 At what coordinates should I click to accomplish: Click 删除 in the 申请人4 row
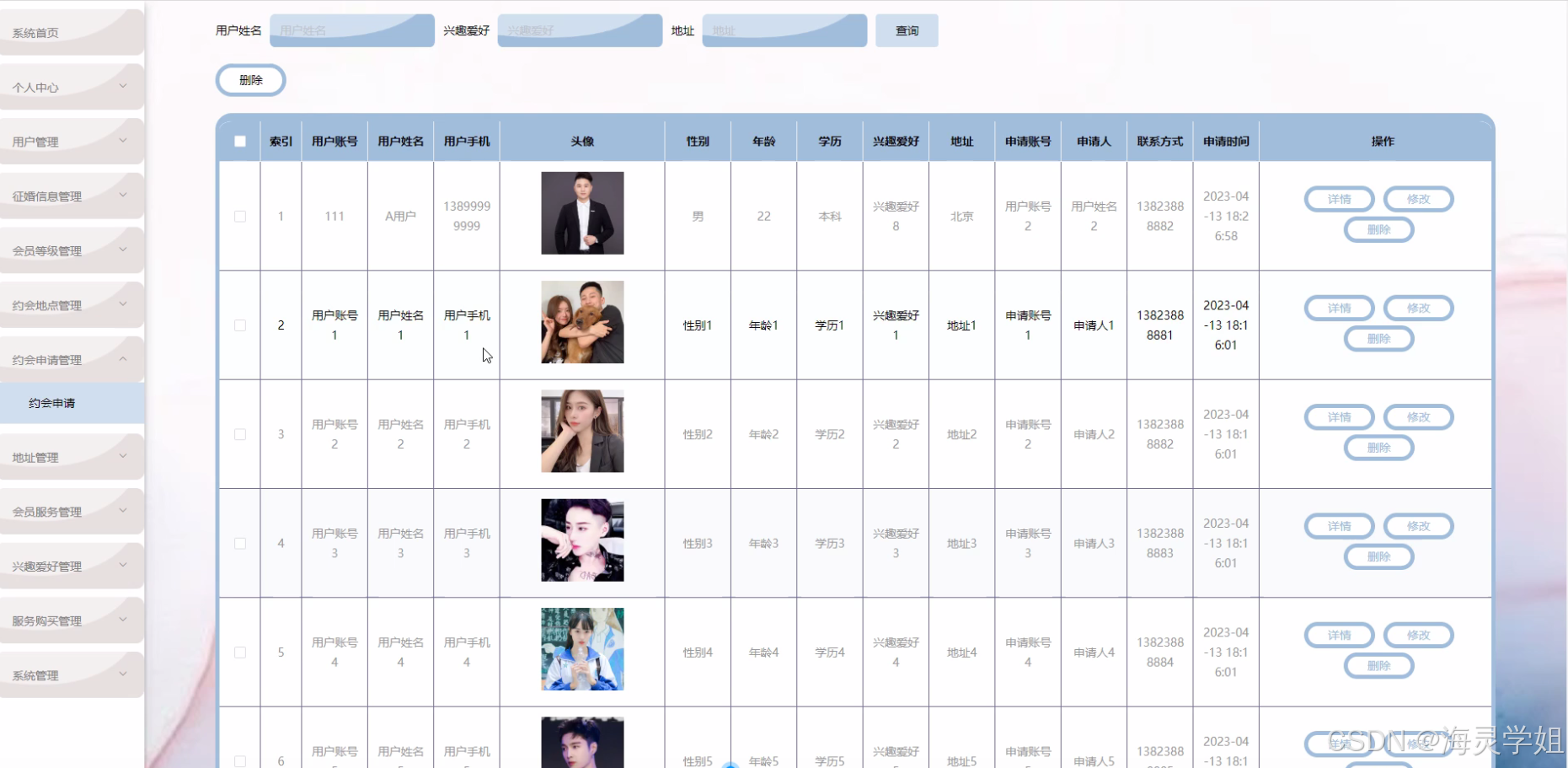(1378, 666)
